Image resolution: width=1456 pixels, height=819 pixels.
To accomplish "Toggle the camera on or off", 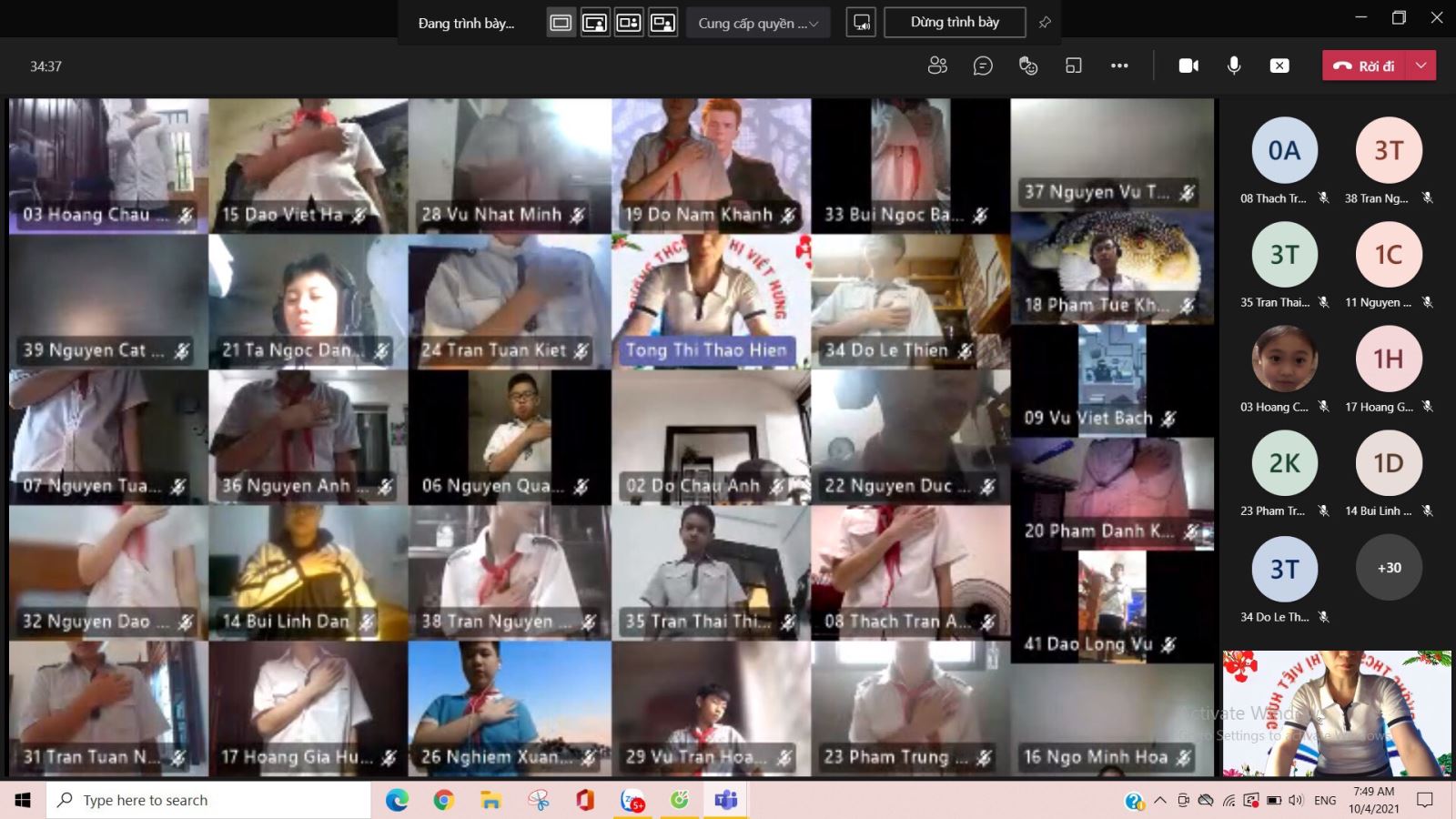I will pos(1188,66).
